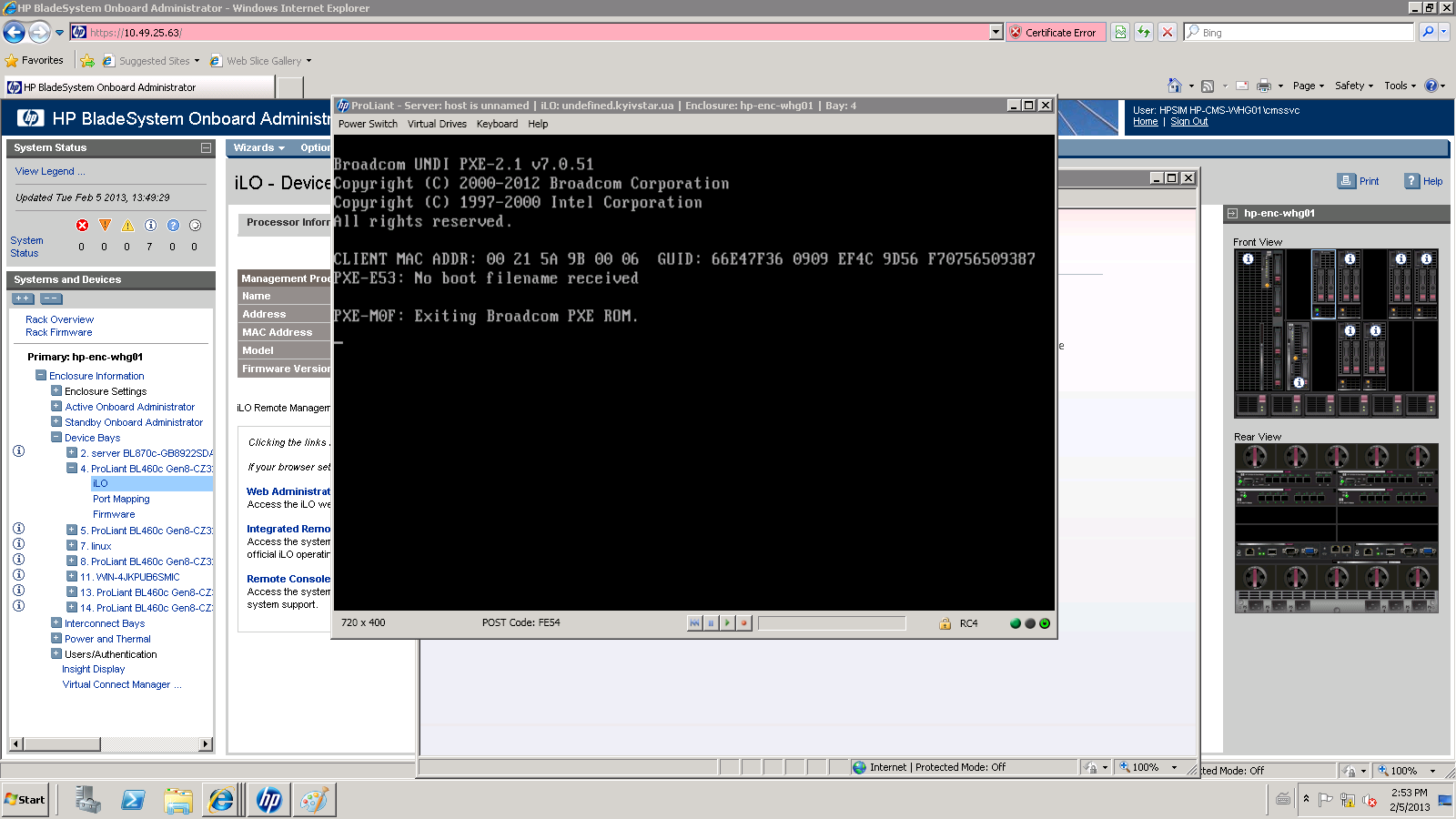
Task: Click the blue informational status icon
Action: (x=150, y=226)
